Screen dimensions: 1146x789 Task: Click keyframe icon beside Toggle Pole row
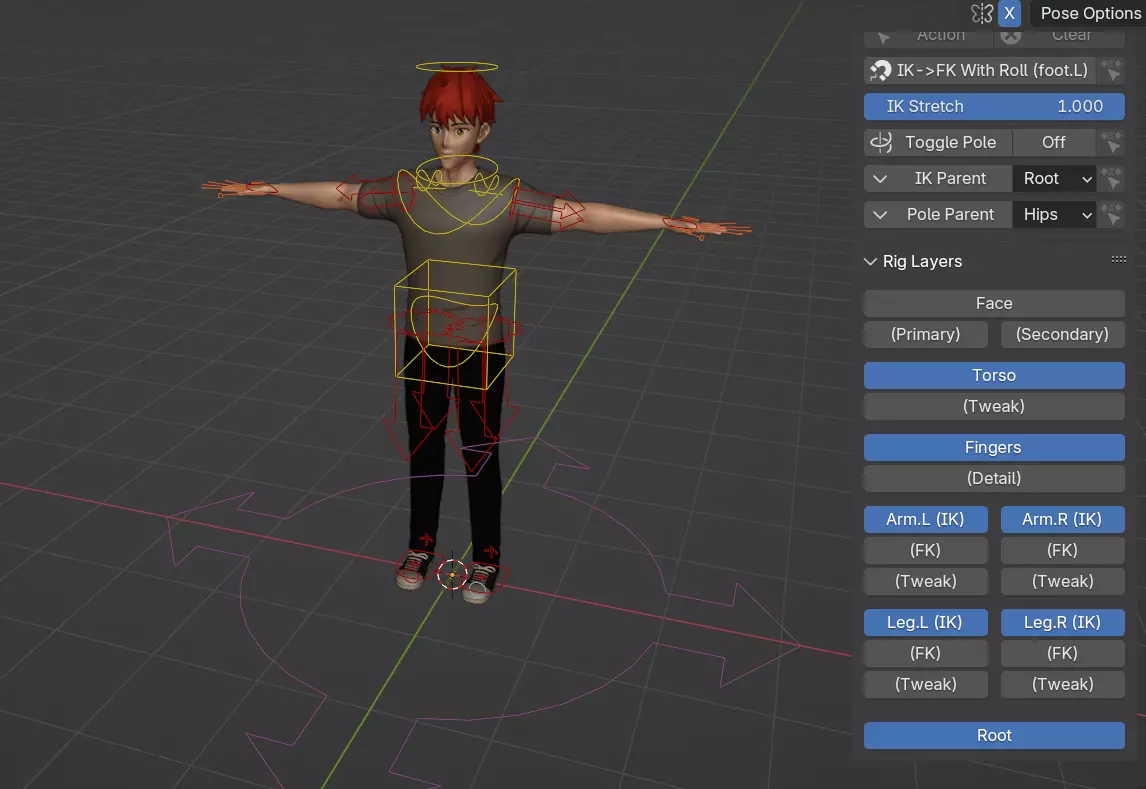1111,142
